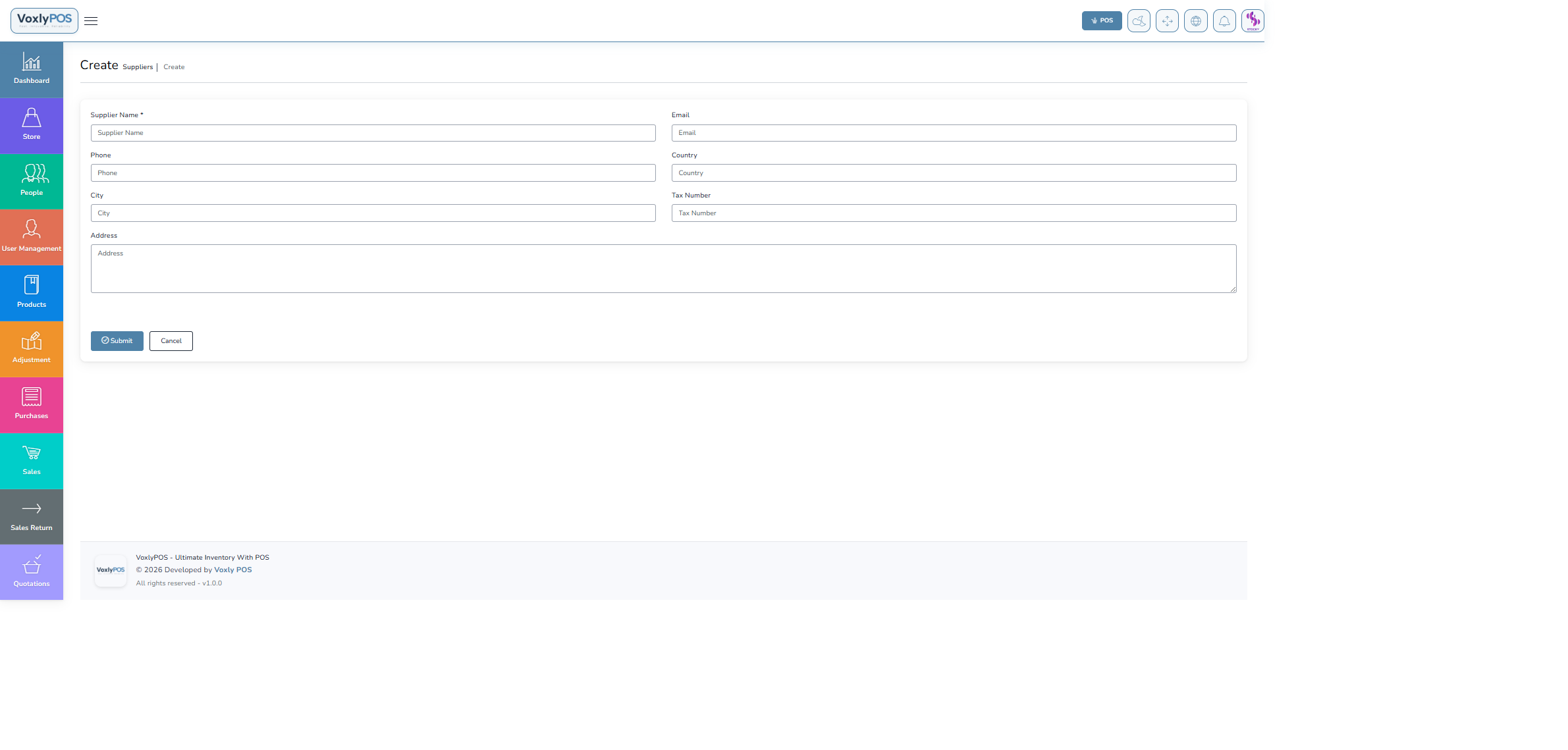Open the language globe selector
Image resolution: width=1568 pixels, height=750 pixels.
tap(1195, 20)
